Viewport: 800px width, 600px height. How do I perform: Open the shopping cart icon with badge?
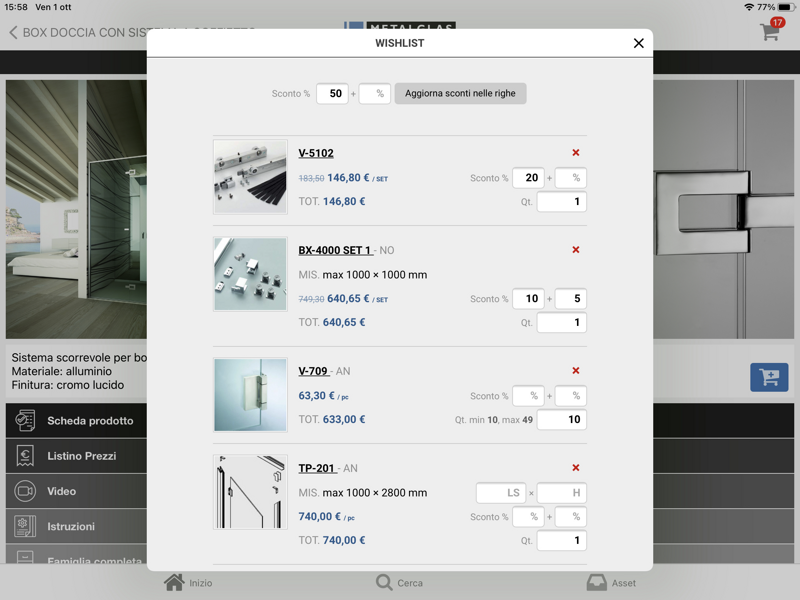tap(770, 31)
